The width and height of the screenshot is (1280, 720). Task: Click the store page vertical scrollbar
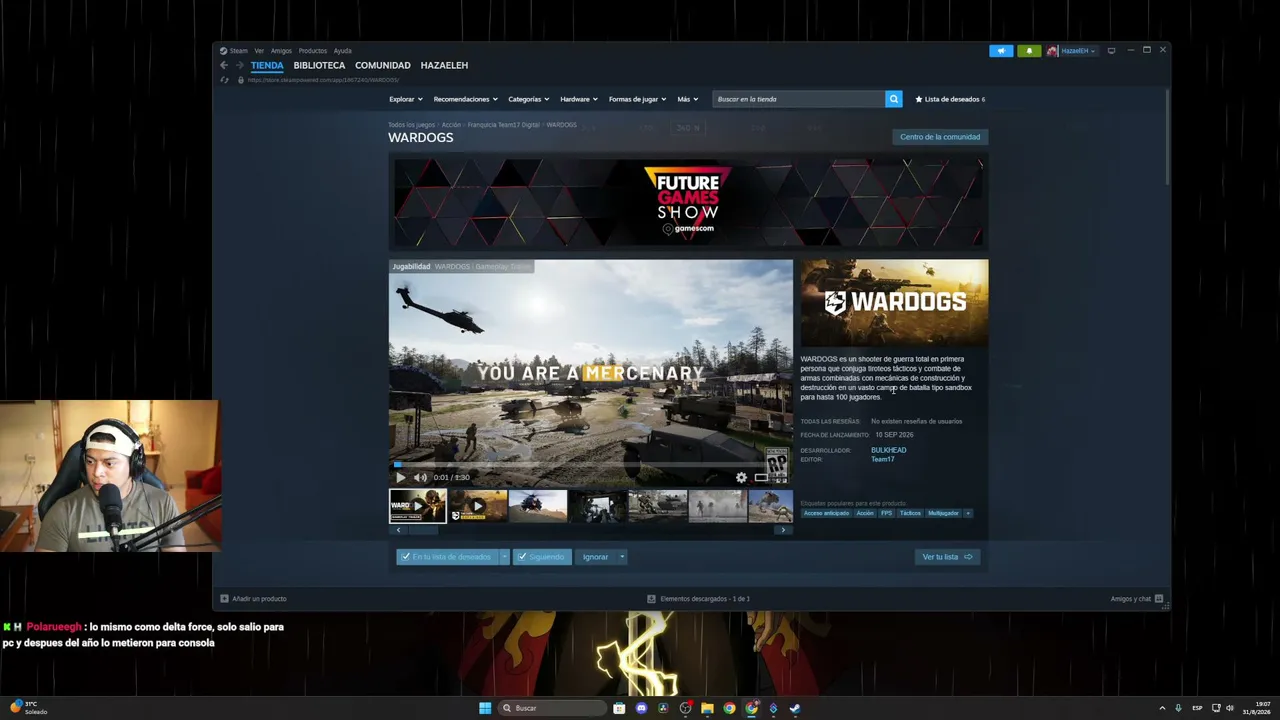pyautogui.click(x=1166, y=136)
